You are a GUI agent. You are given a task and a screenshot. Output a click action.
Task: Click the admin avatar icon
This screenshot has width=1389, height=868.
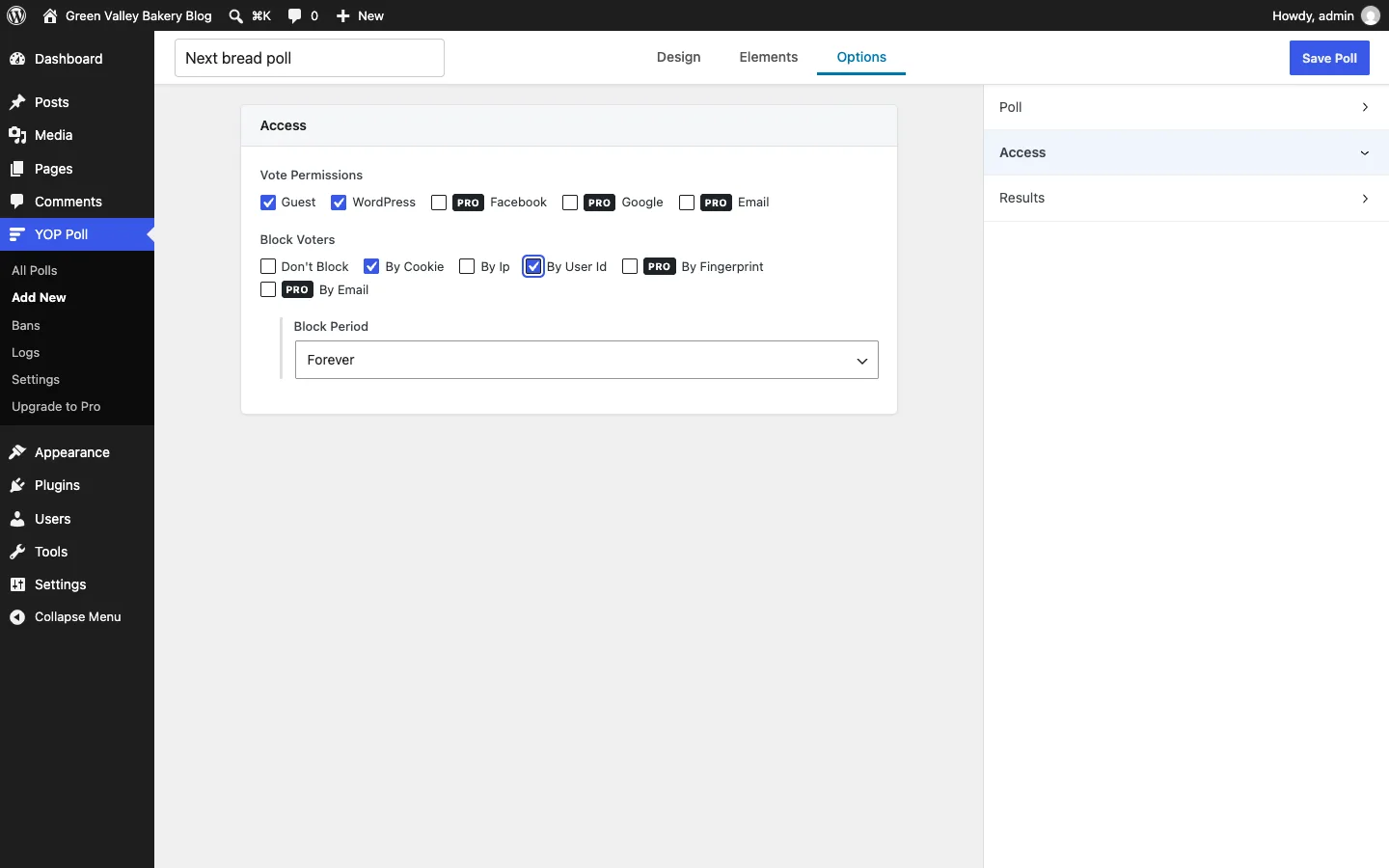click(x=1370, y=15)
